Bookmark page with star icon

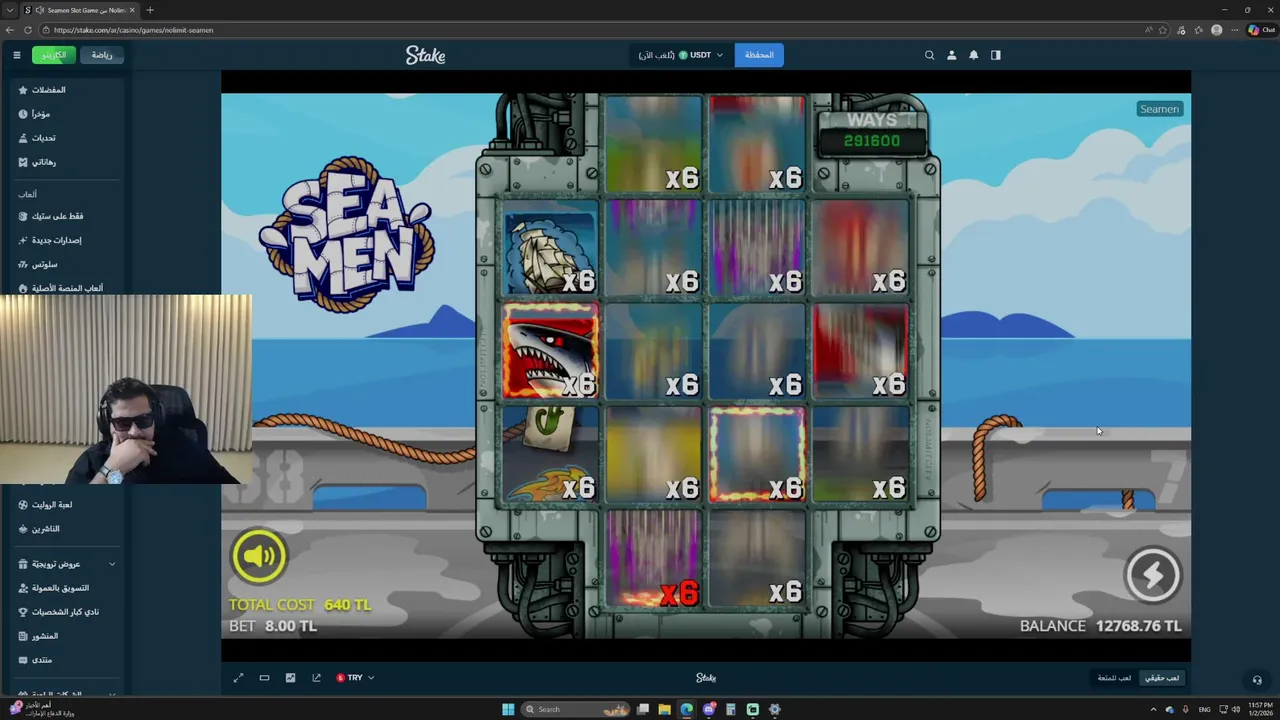(x=1163, y=30)
